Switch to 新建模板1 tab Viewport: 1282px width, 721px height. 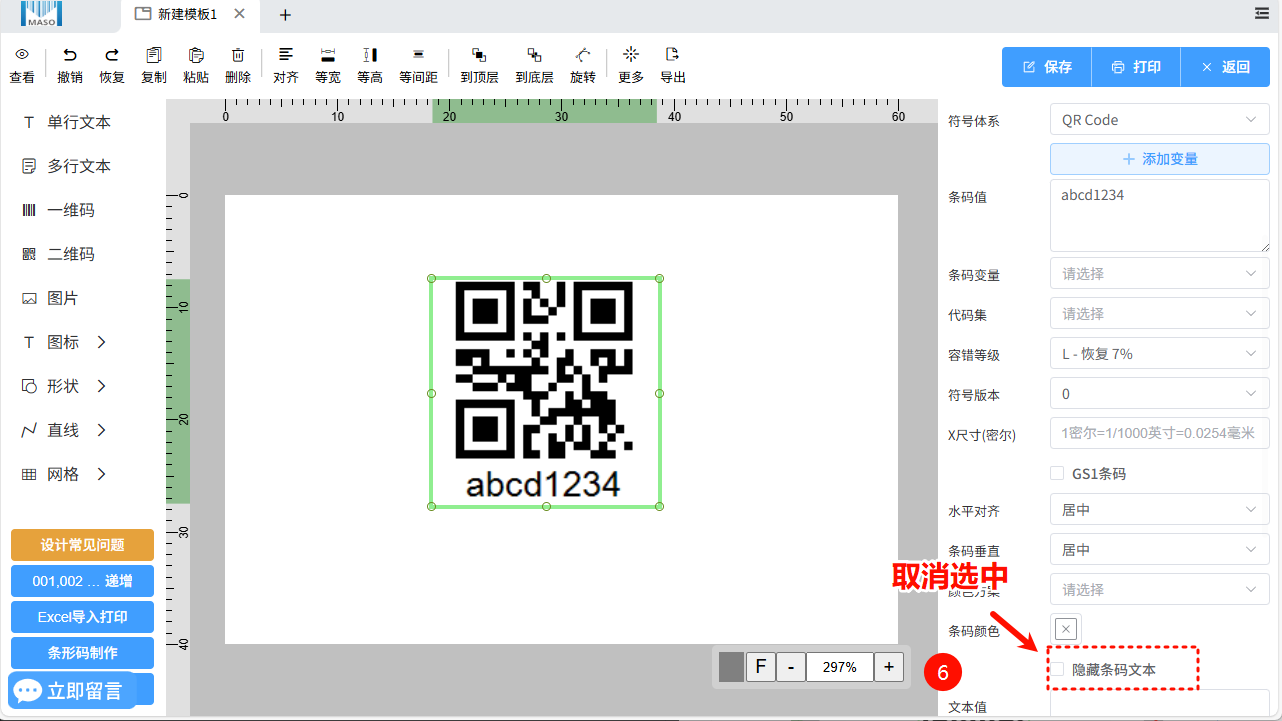pos(189,14)
